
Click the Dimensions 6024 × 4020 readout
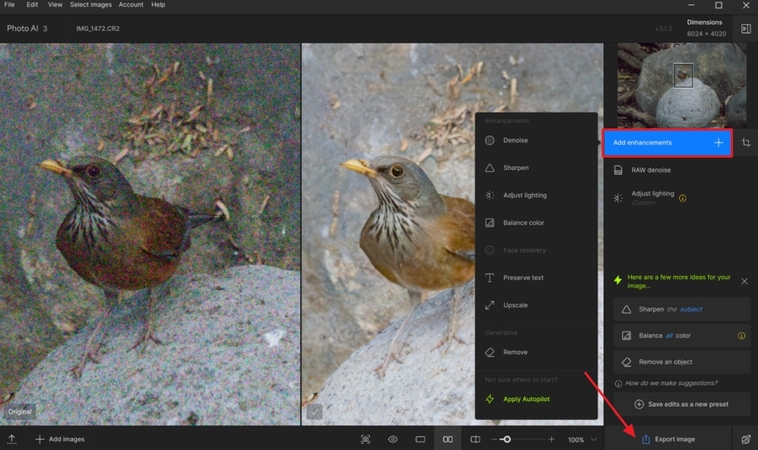pos(706,28)
